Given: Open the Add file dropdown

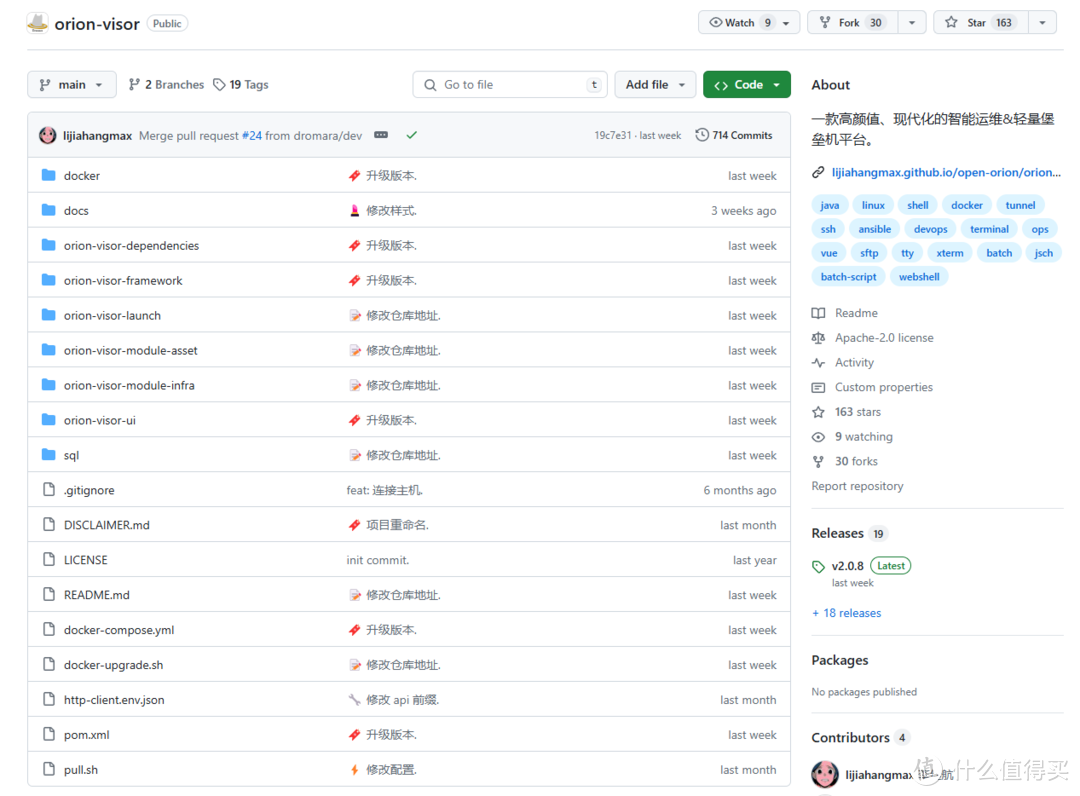Looking at the screenshot, I should tap(655, 85).
